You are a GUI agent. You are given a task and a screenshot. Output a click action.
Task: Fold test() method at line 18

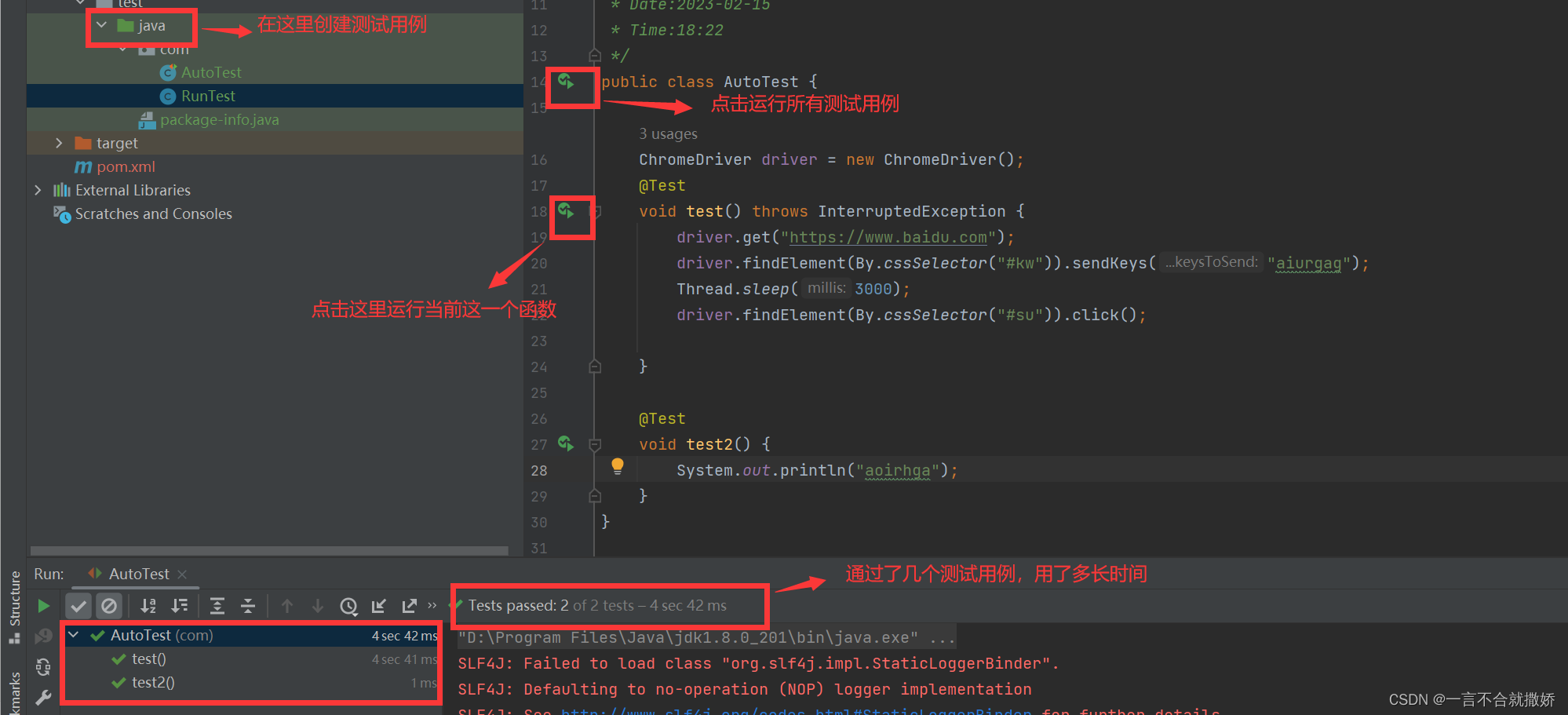point(595,210)
